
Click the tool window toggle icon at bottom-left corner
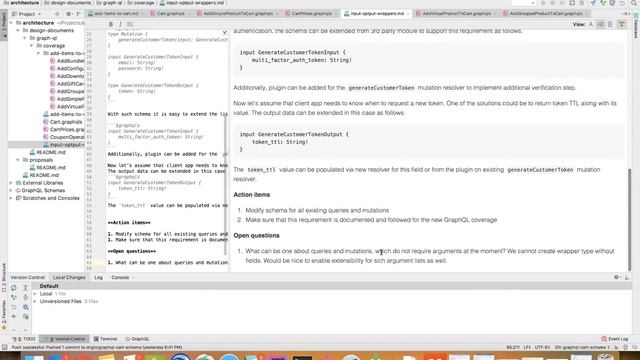tap(4, 347)
